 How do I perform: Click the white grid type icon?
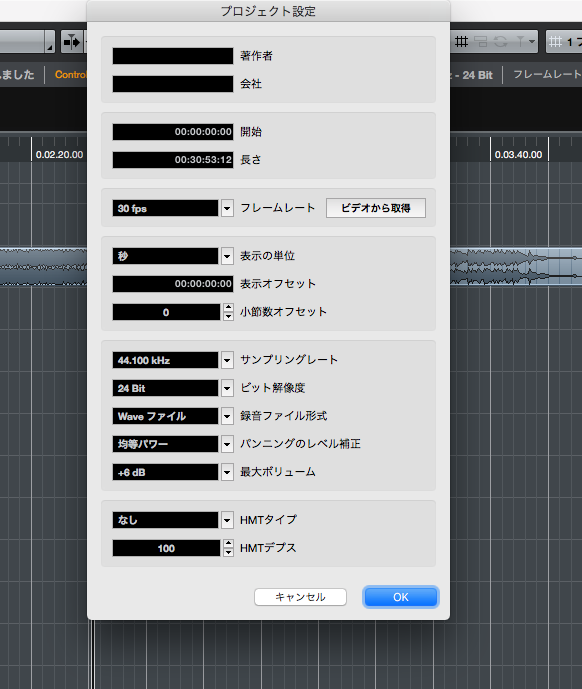(x=556, y=42)
